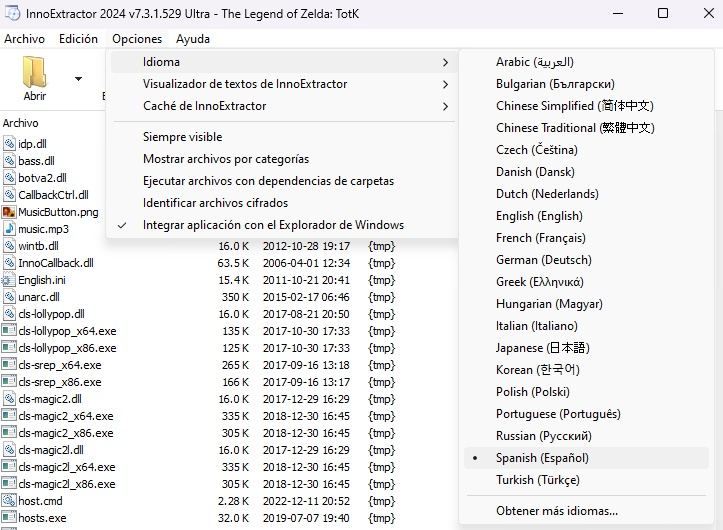Select Arabic language
The width and height of the screenshot is (723, 530).
(586, 62)
